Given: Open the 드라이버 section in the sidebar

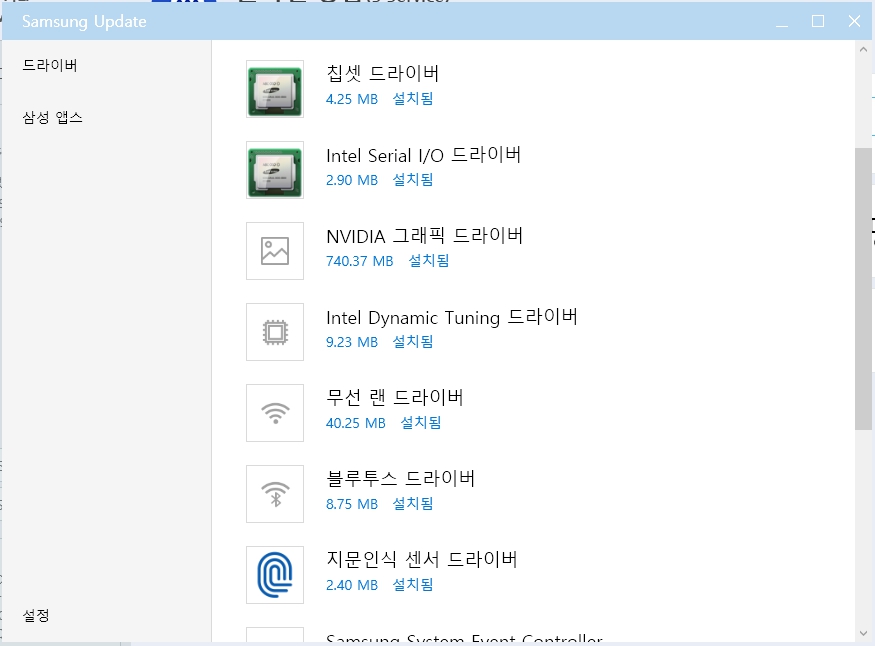Looking at the screenshot, I should [x=50, y=65].
